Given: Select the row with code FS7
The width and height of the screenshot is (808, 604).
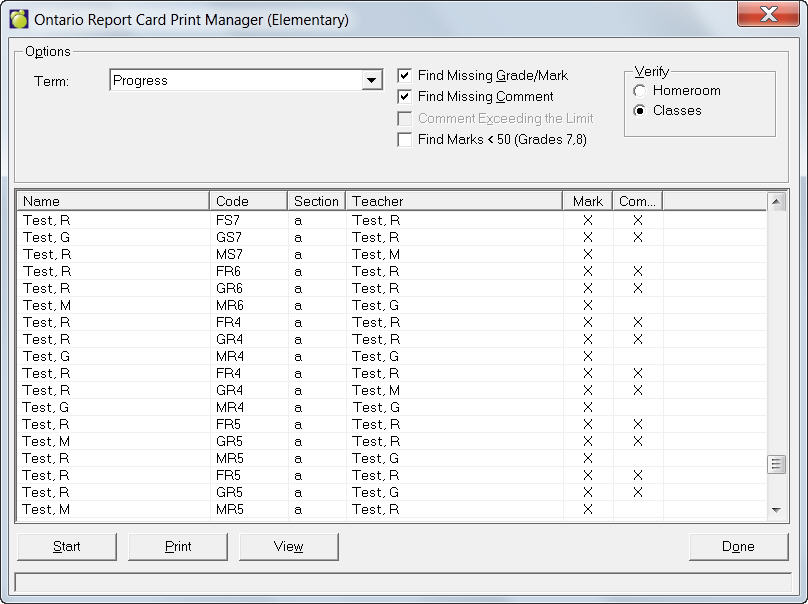Looking at the screenshot, I should tap(232, 220).
